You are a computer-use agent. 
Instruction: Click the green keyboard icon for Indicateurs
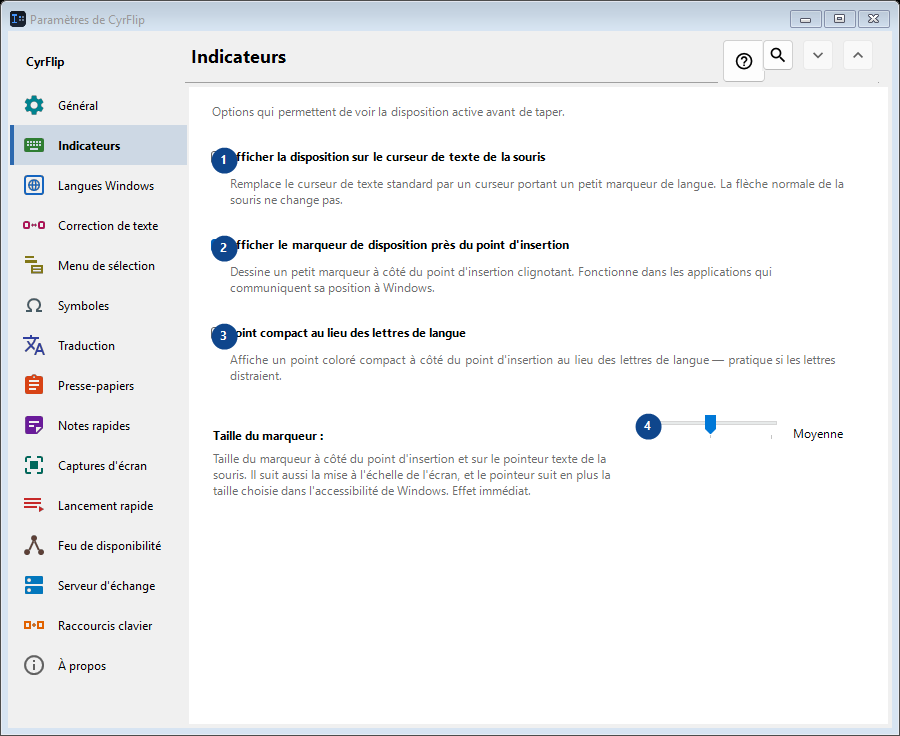click(34, 145)
